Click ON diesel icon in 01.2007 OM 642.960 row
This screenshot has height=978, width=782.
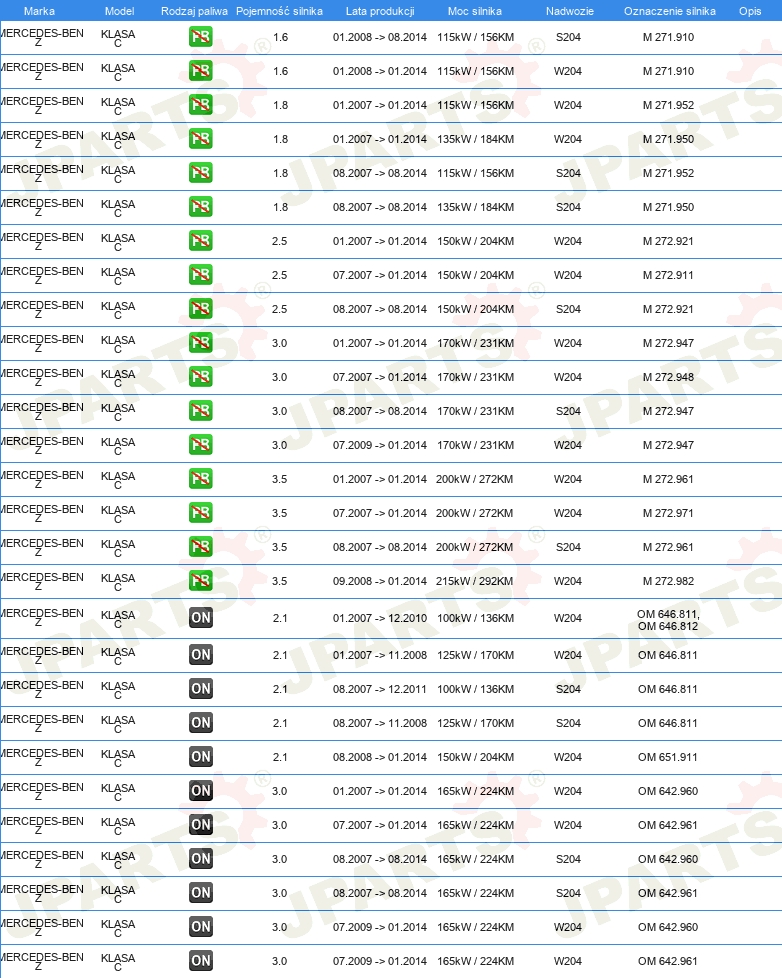[x=201, y=791]
